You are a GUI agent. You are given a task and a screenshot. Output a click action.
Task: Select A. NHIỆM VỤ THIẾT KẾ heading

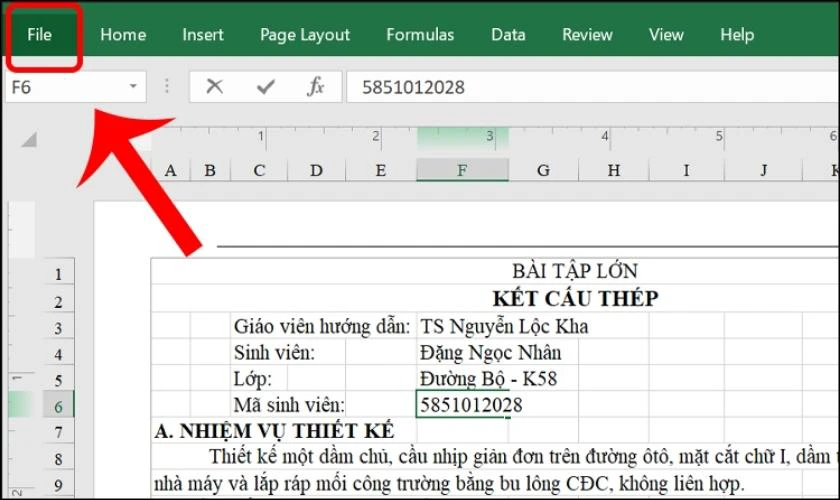point(274,431)
